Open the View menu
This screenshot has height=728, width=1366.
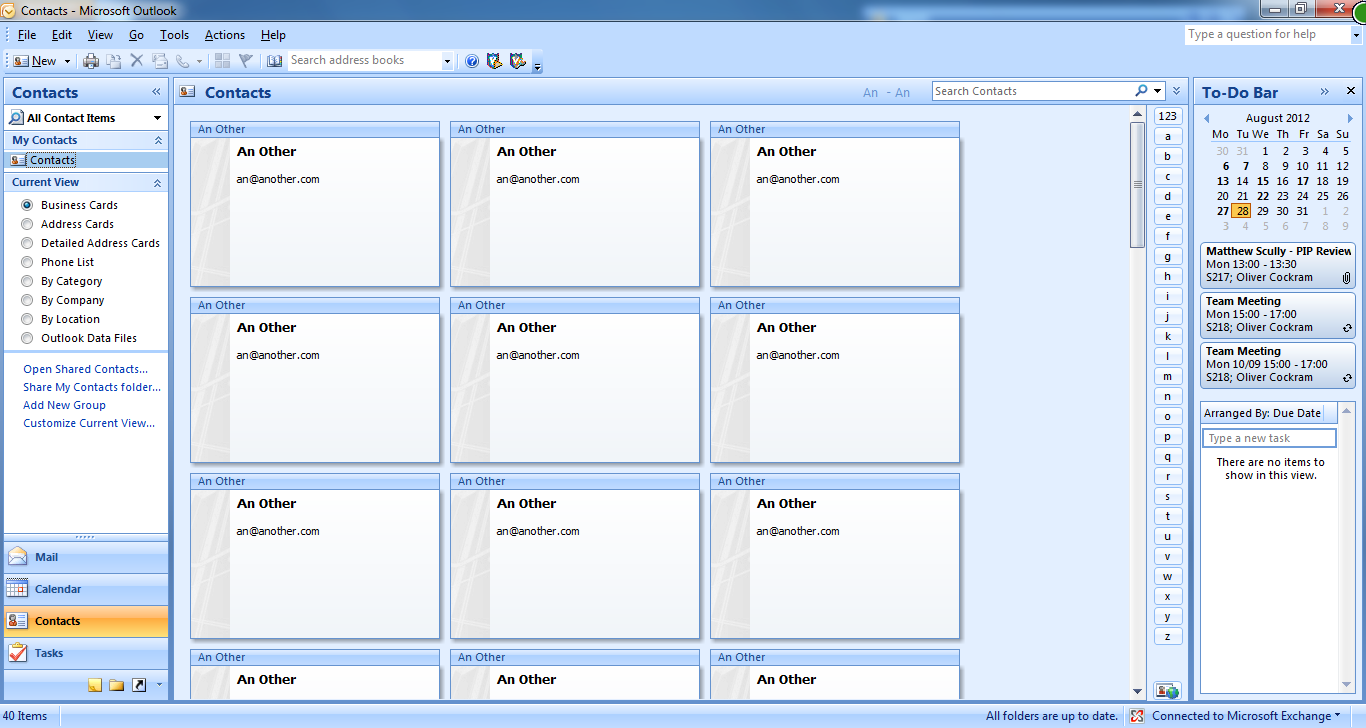[100, 35]
